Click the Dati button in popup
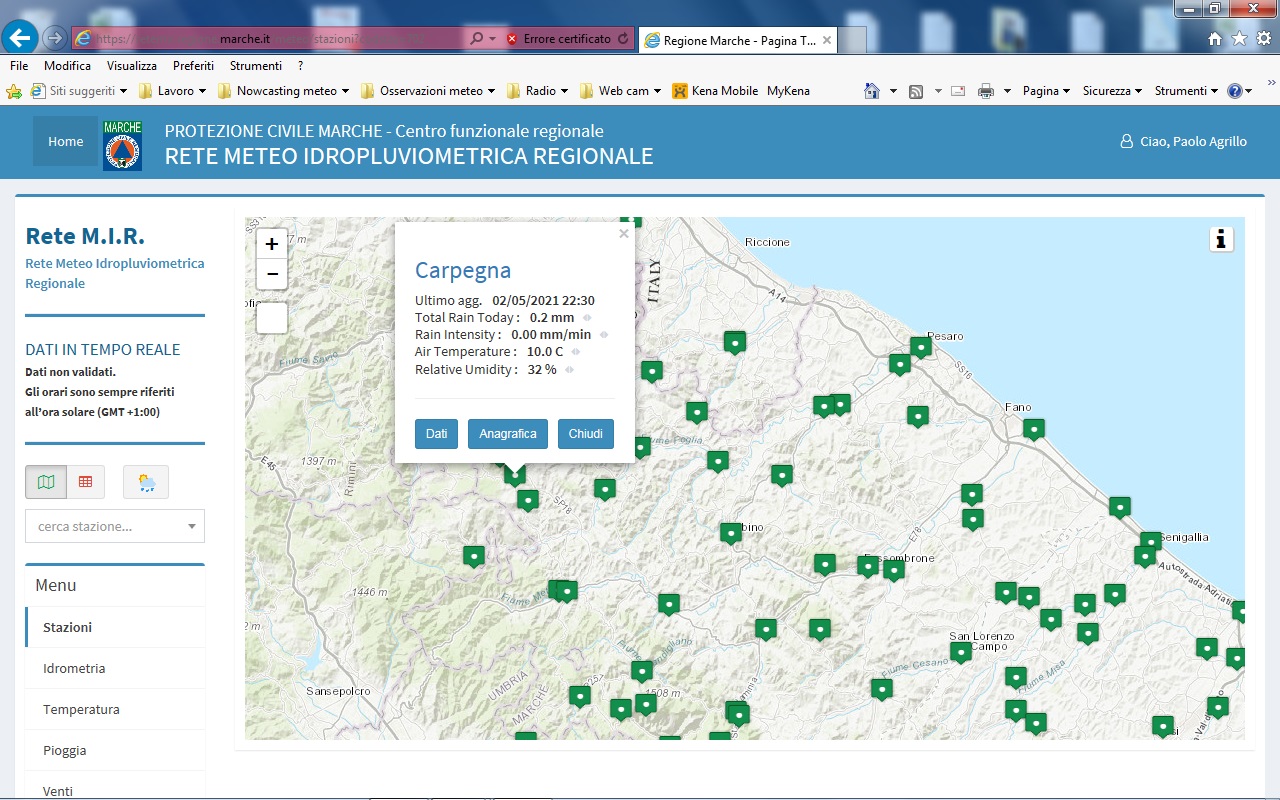The width and height of the screenshot is (1280, 800). coord(436,434)
